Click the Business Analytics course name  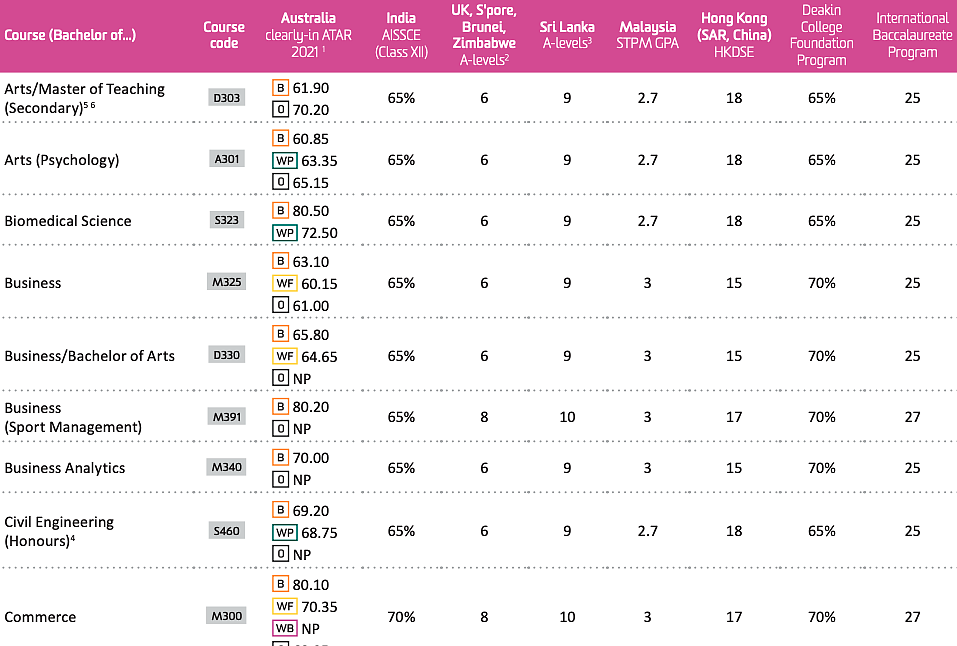(65, 468)
